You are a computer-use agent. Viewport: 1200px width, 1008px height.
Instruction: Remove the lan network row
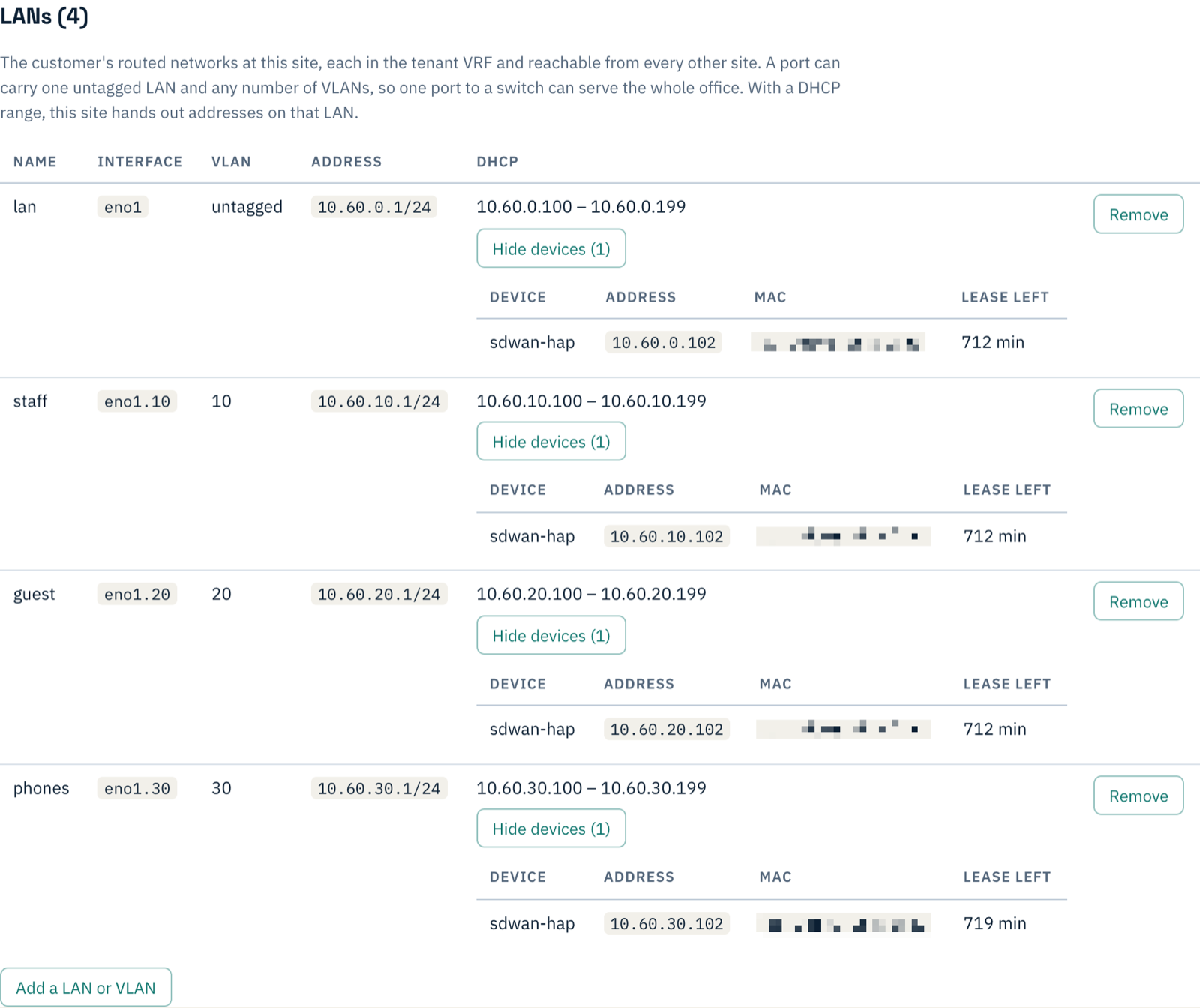tap(1138, 214)
